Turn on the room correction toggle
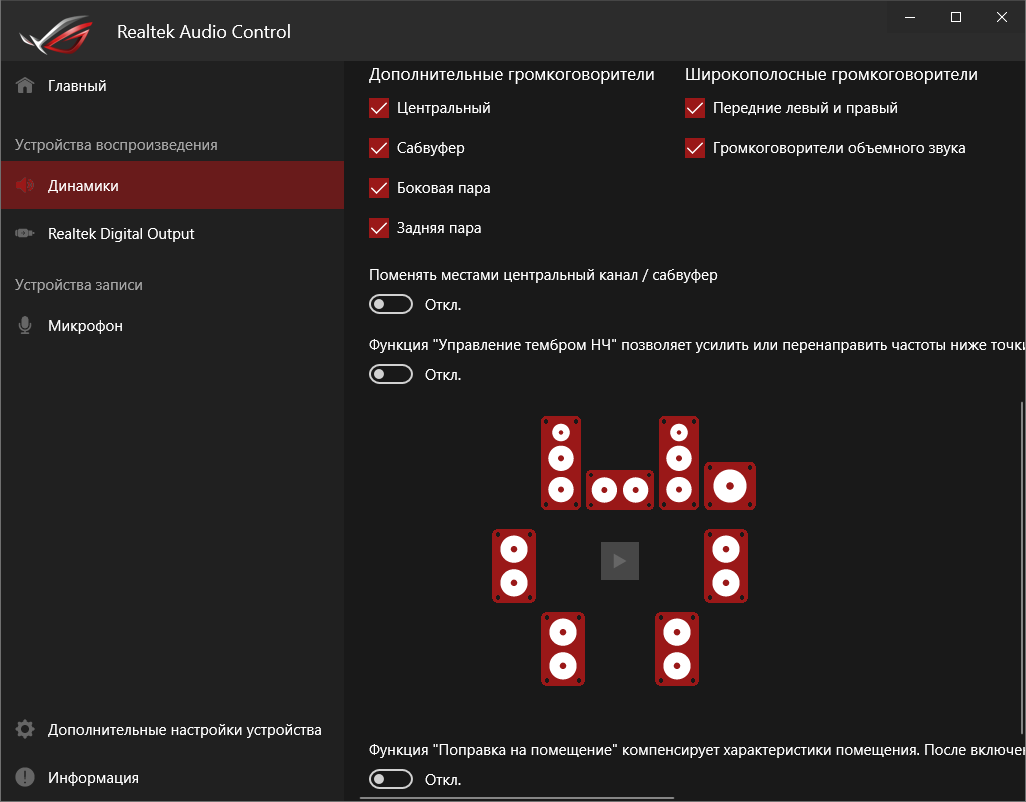The image size is (1026, 802). 391,778
